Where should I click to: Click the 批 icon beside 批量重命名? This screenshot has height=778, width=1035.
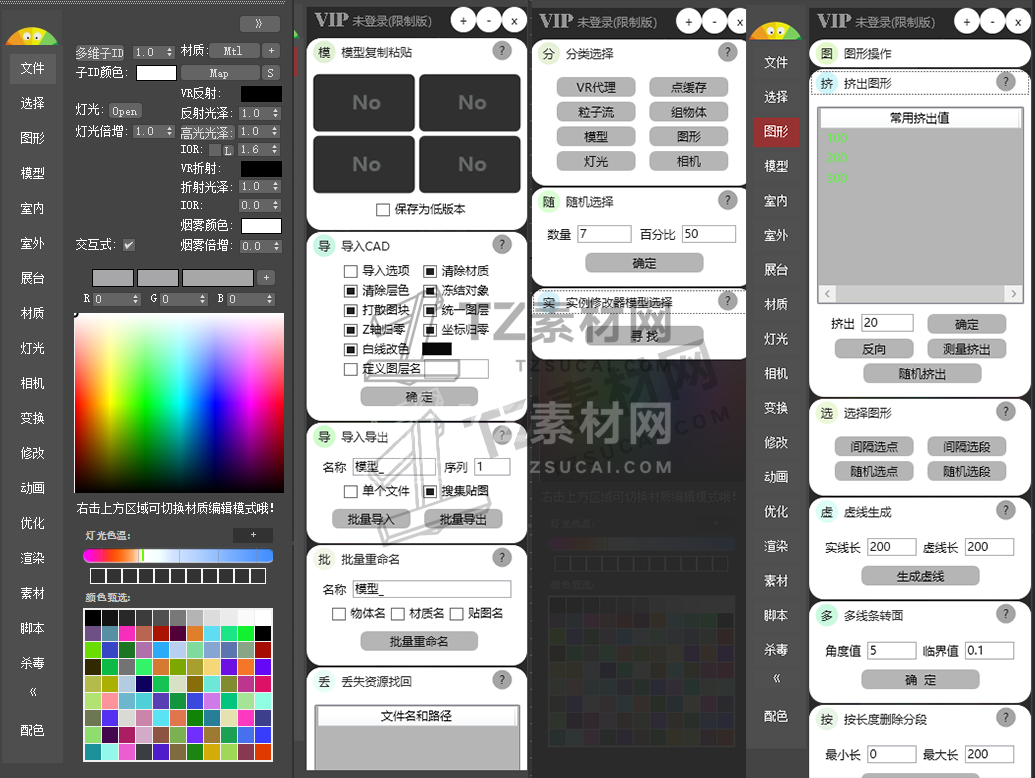[x=324, y=560]
